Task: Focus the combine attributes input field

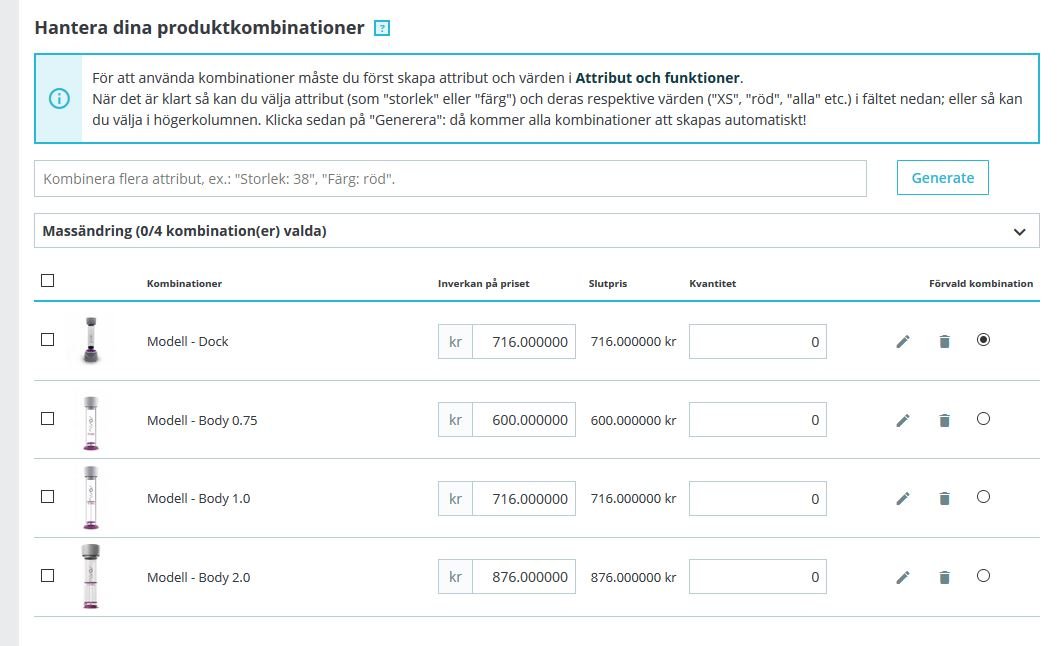Action: pos(450,179)
